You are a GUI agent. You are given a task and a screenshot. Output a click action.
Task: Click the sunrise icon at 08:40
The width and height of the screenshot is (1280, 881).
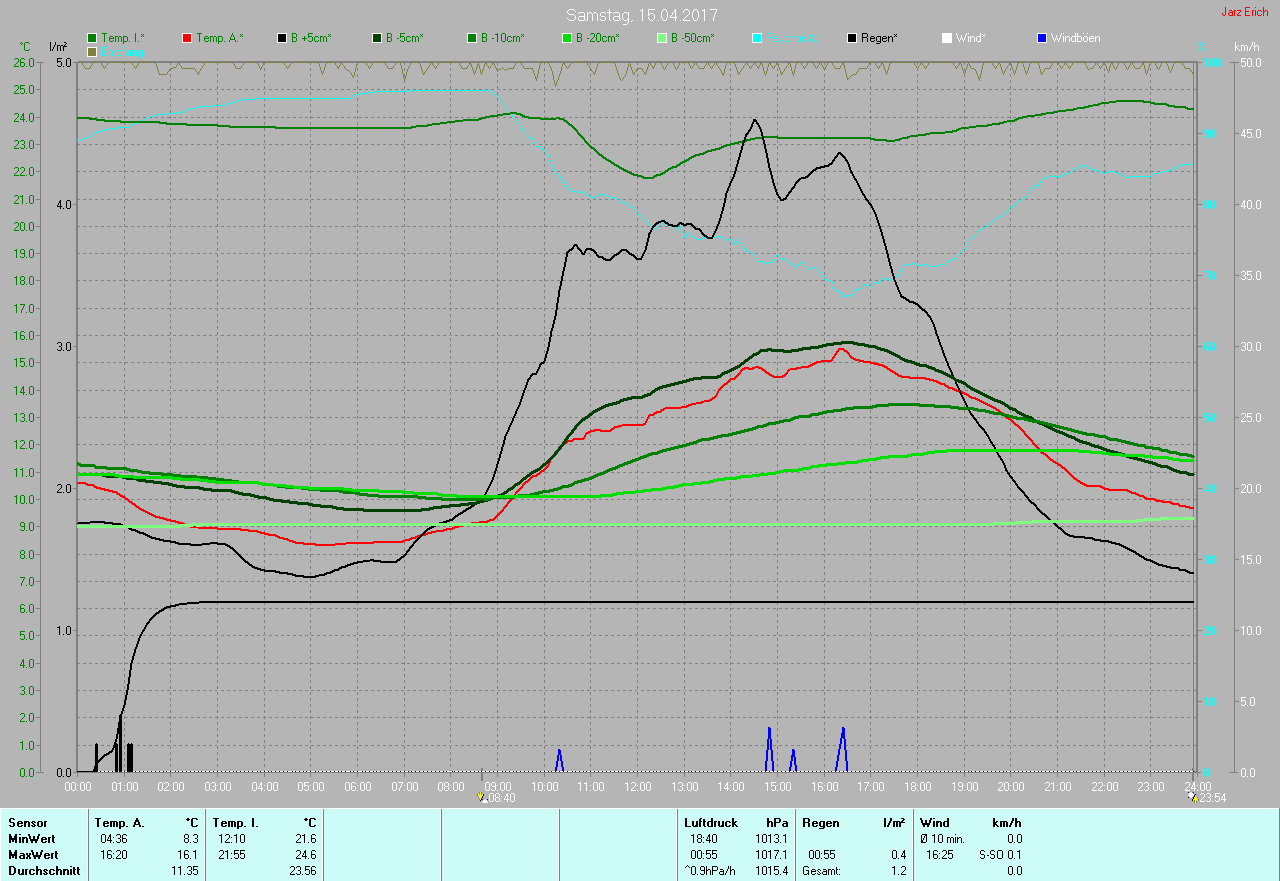482,797
